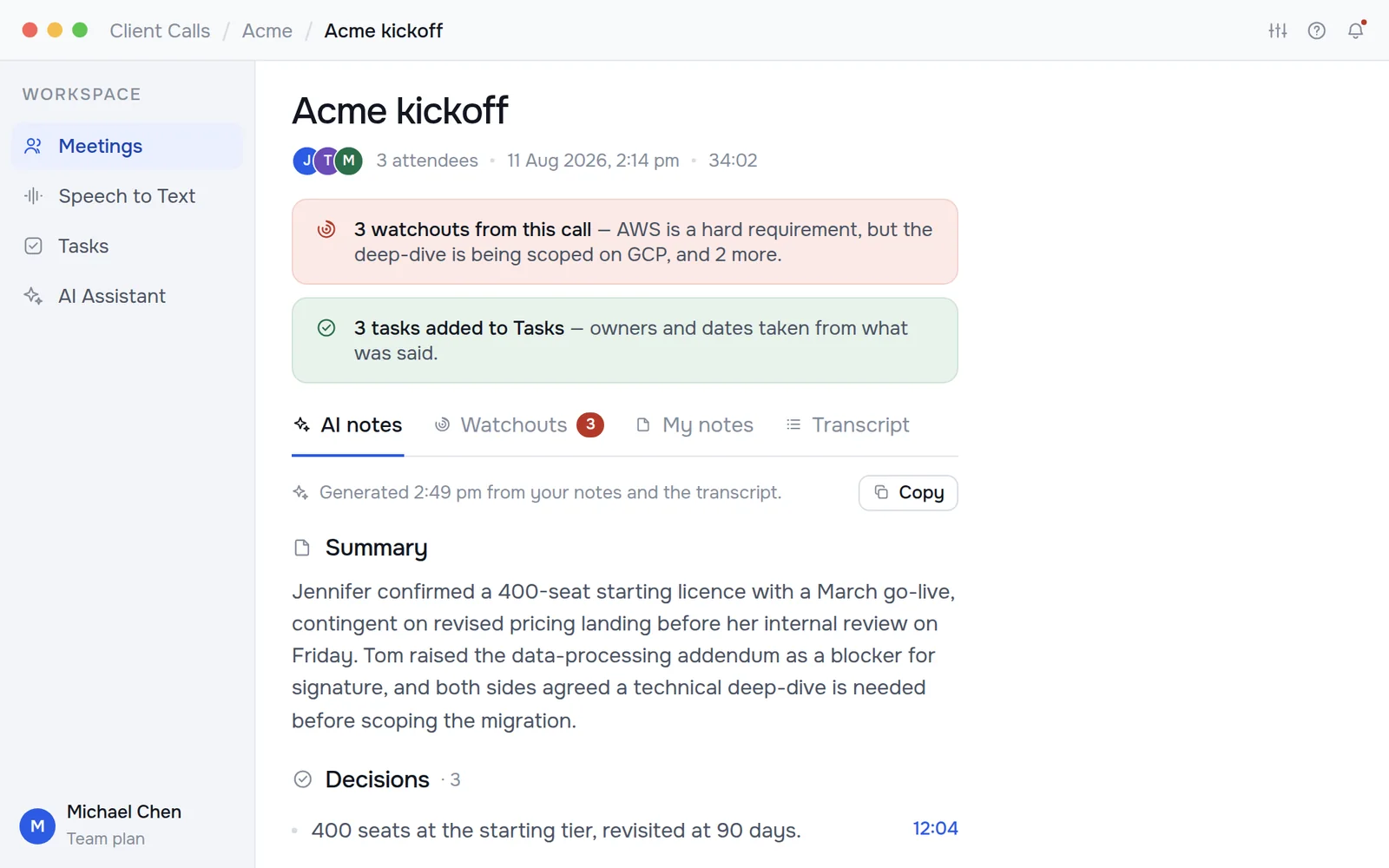Click the T attendee avatar
The width and height of the screenshot is (1389, 868).
(327, 161)
